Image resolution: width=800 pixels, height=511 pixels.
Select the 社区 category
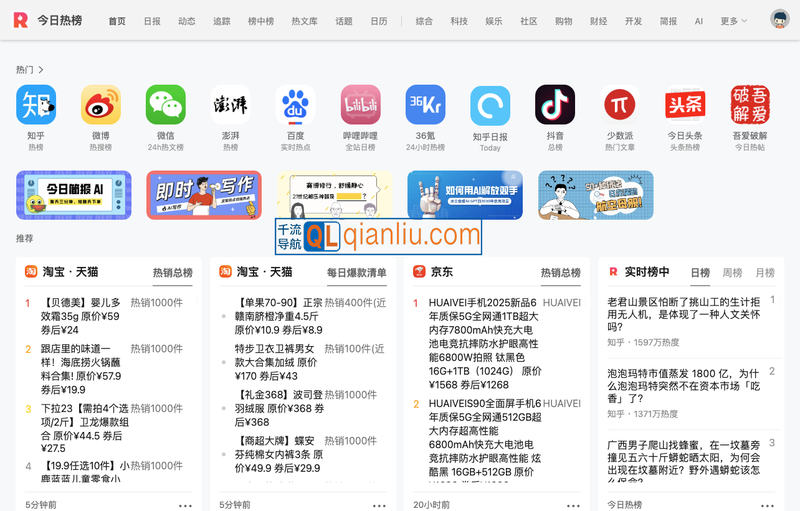(x=529, y=21)
